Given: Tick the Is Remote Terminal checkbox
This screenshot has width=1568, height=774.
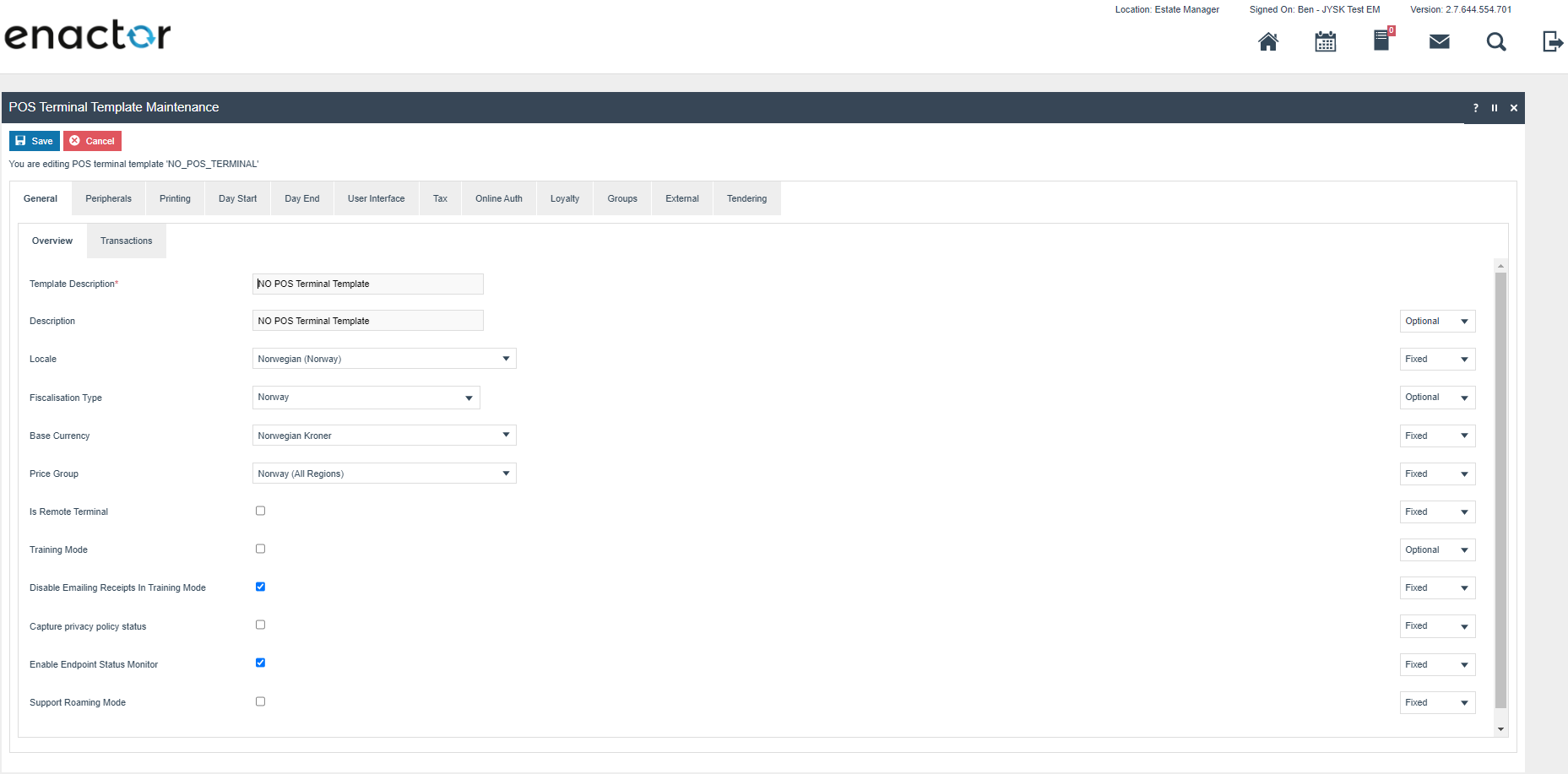Looking at the screenshot, I should tap(260, 511).
